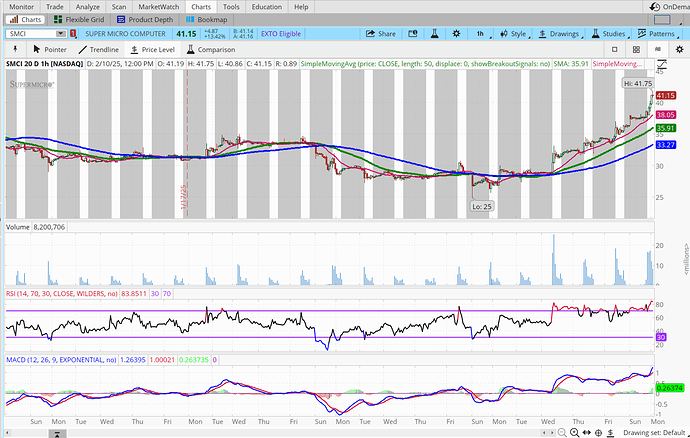The height and width of the screenshot is (438, 690).
Task: Switch to the Flexible Grid tab
Action: click(x=81, y=19)
